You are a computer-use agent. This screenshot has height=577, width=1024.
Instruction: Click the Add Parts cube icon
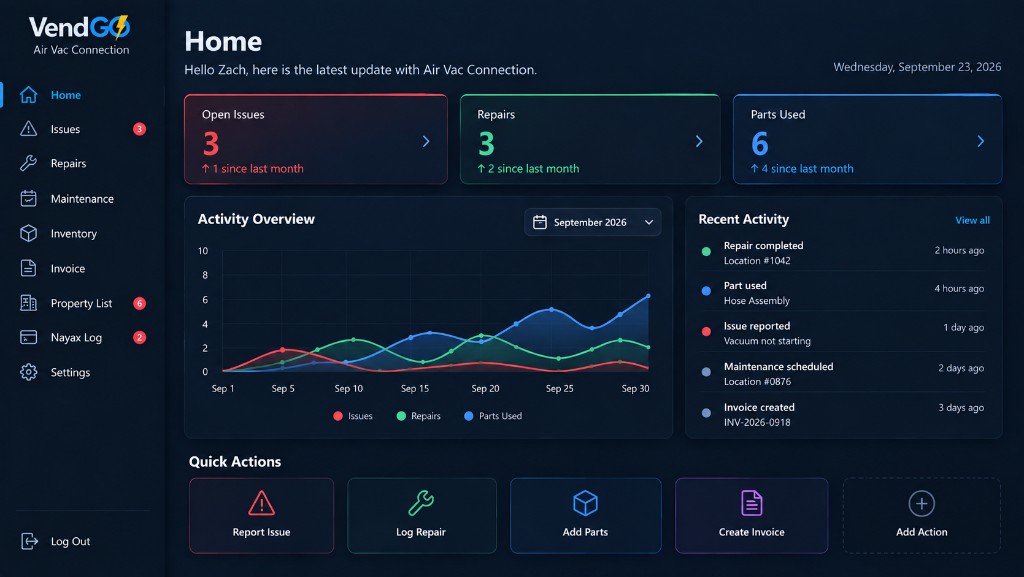coord(585,503)
